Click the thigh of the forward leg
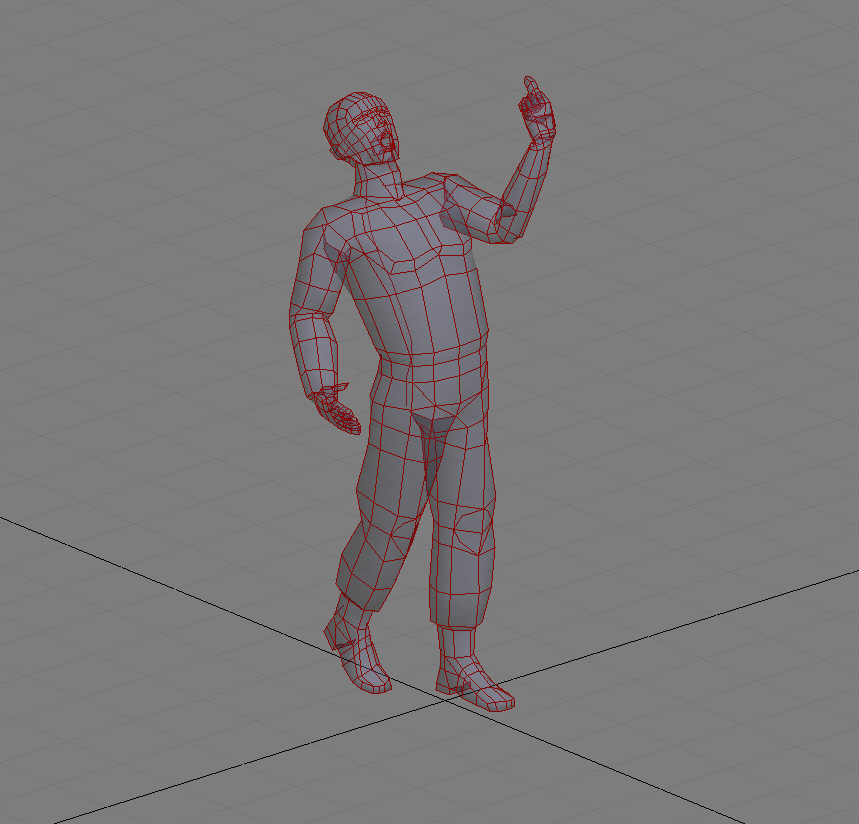Viewport: 859px width, 824px height. click(462, 460)
